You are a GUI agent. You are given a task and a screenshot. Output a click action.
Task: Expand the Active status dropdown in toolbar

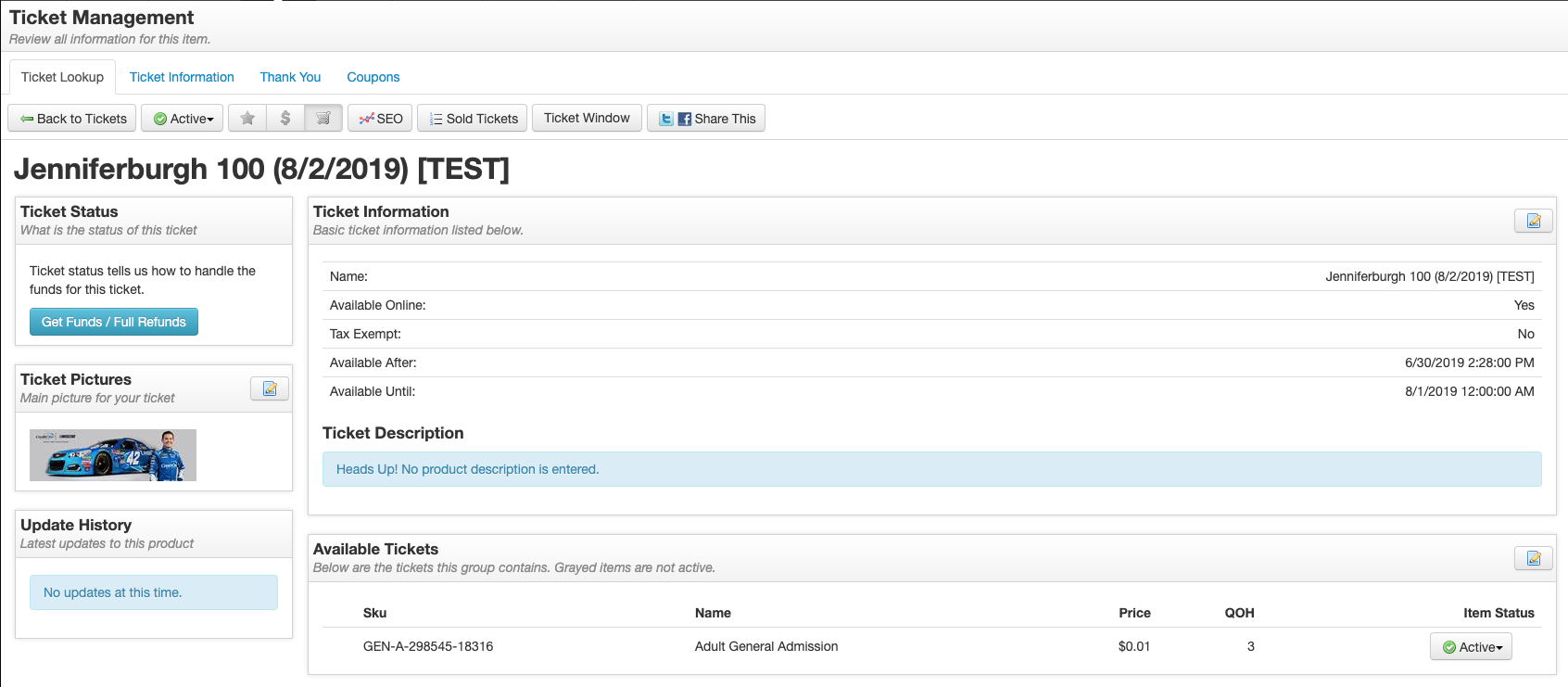(183, 119)
